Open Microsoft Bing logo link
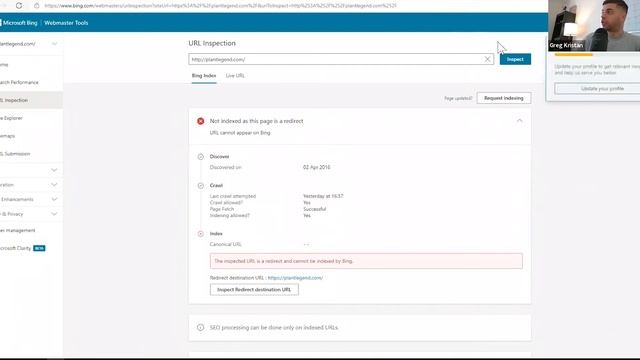Viewport: 640px width, 360px height. pos(19,23)
